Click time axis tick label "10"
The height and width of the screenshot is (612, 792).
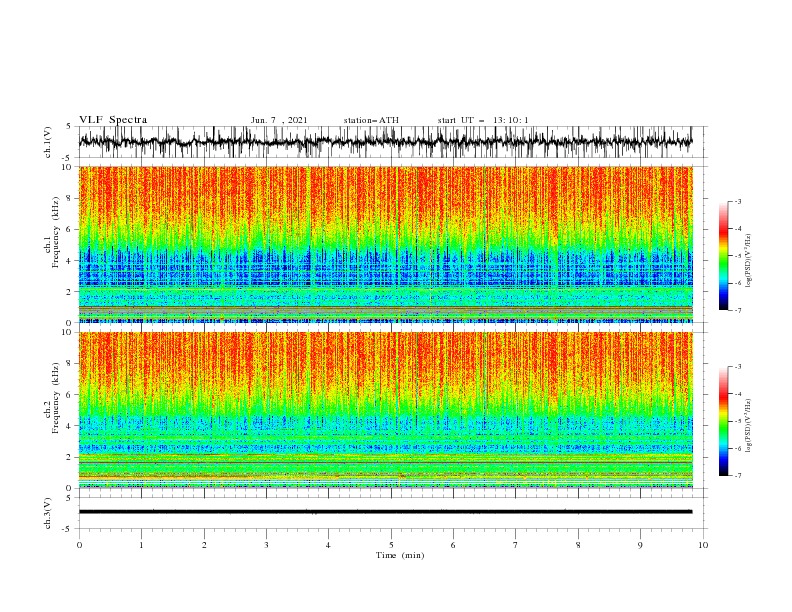pyautogui.click(x=703, y=545)
